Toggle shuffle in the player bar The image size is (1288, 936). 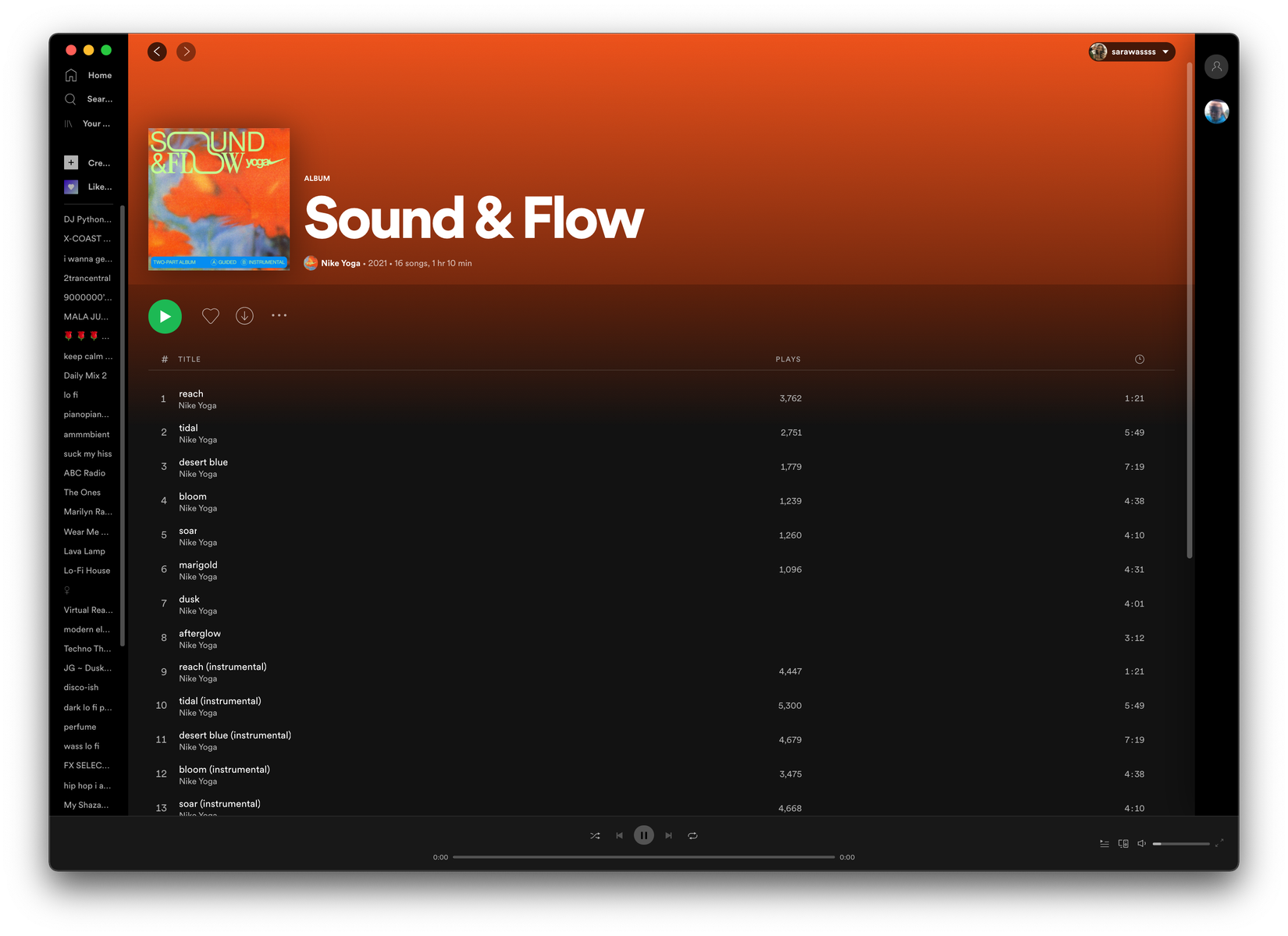click(595, 835)
